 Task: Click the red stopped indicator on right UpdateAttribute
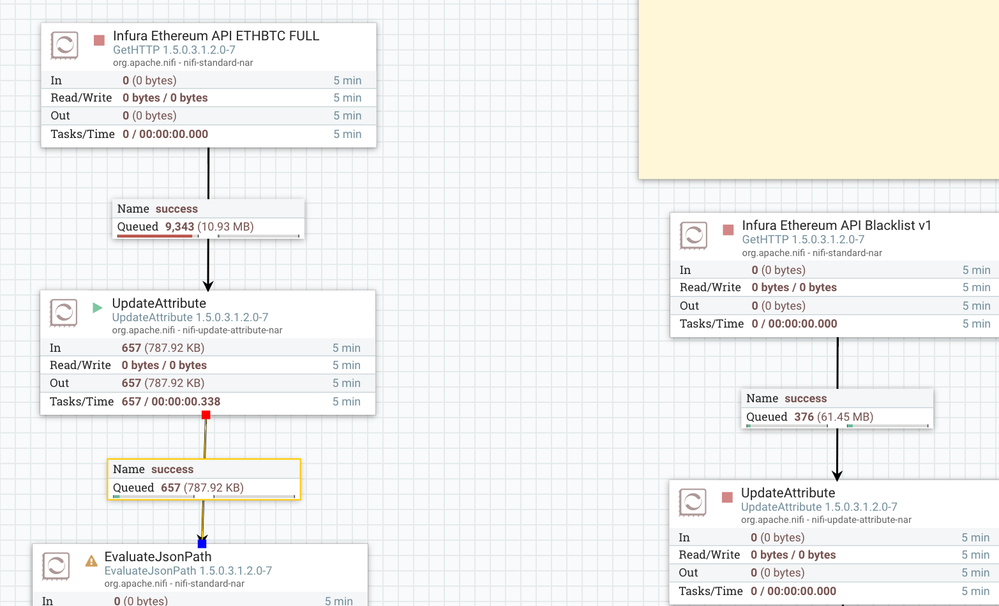click(727, 498)
